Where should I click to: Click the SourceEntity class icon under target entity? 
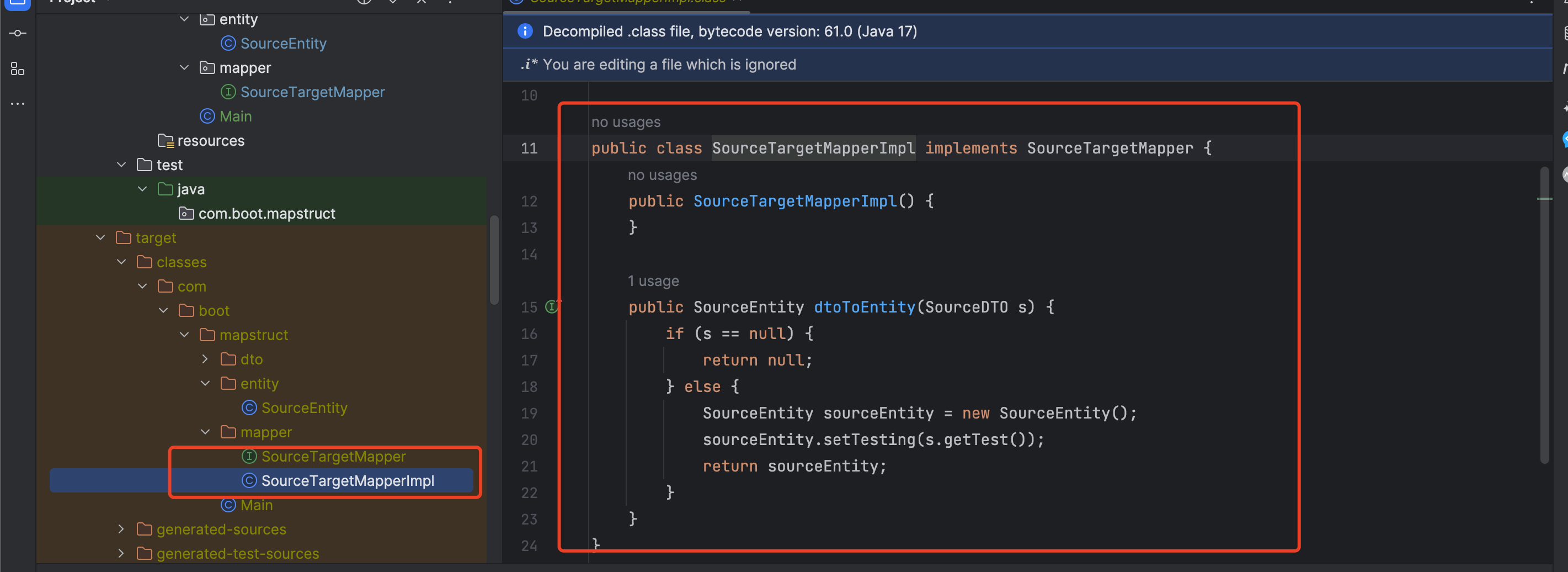(249, 407)
